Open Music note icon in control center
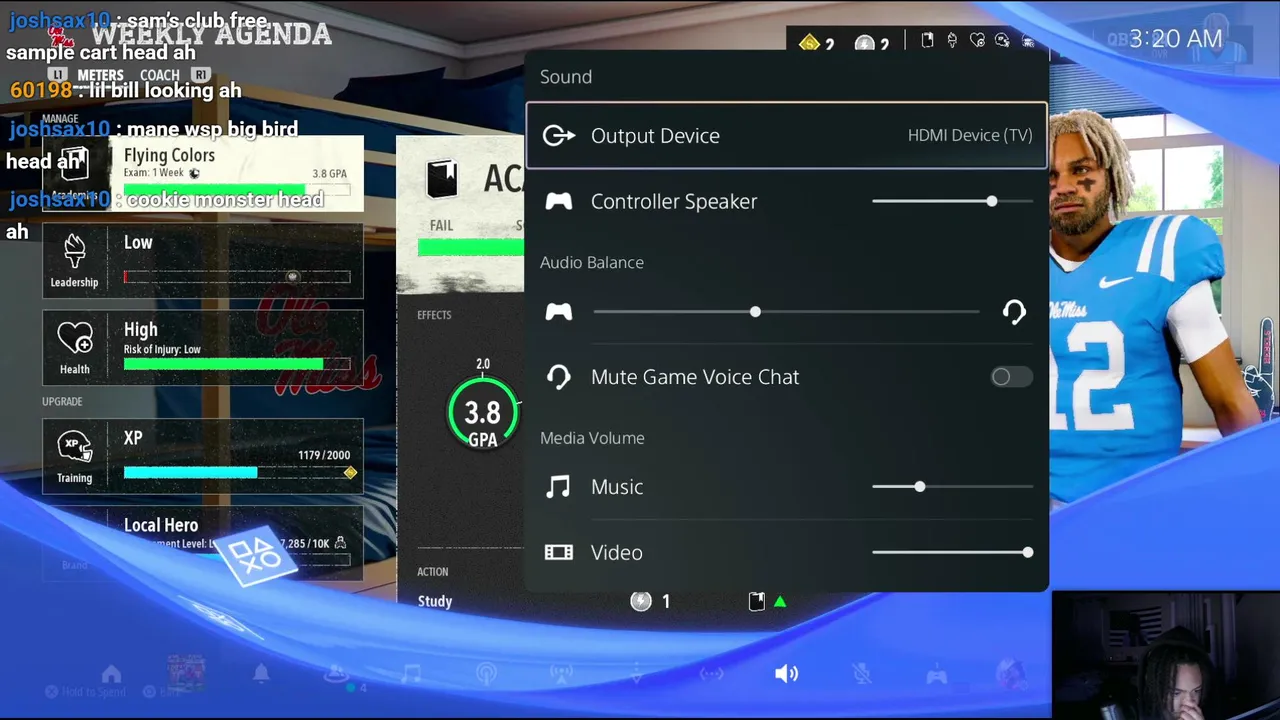 [x=411, y=674]
